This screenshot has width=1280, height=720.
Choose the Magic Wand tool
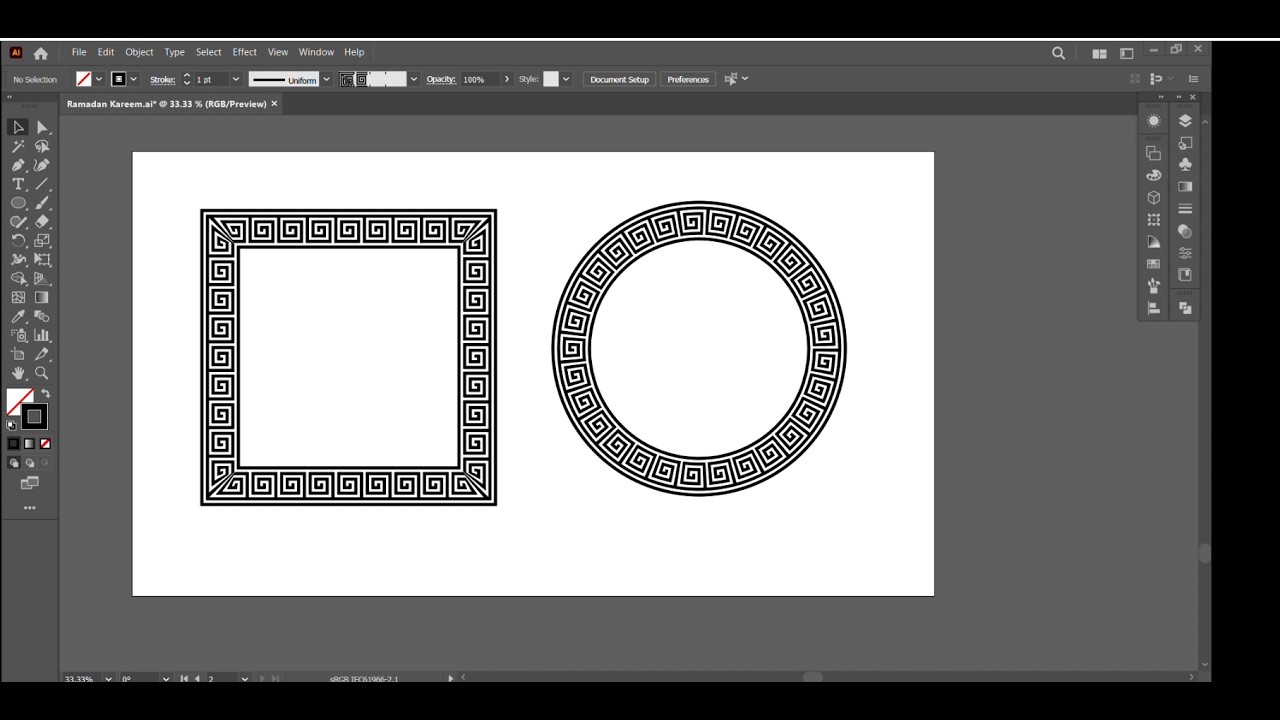click(18, 146)
